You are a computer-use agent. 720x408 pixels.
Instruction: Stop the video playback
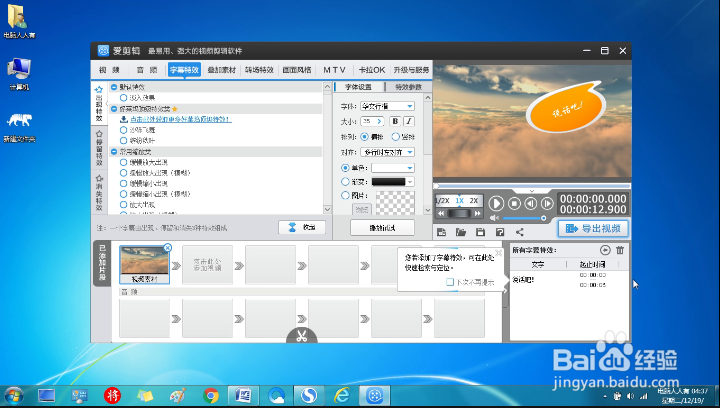pyautogui.click(x=514, y=203)
